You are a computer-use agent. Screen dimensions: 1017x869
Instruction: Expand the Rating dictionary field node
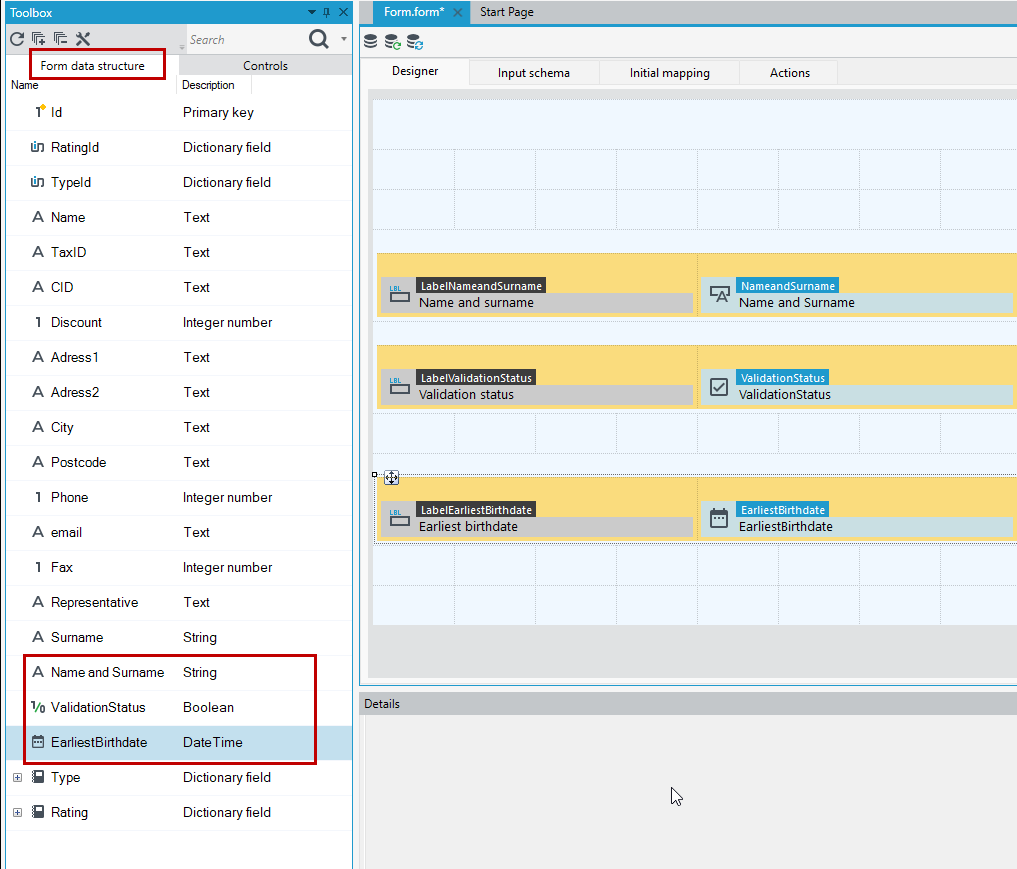[18, 812]
